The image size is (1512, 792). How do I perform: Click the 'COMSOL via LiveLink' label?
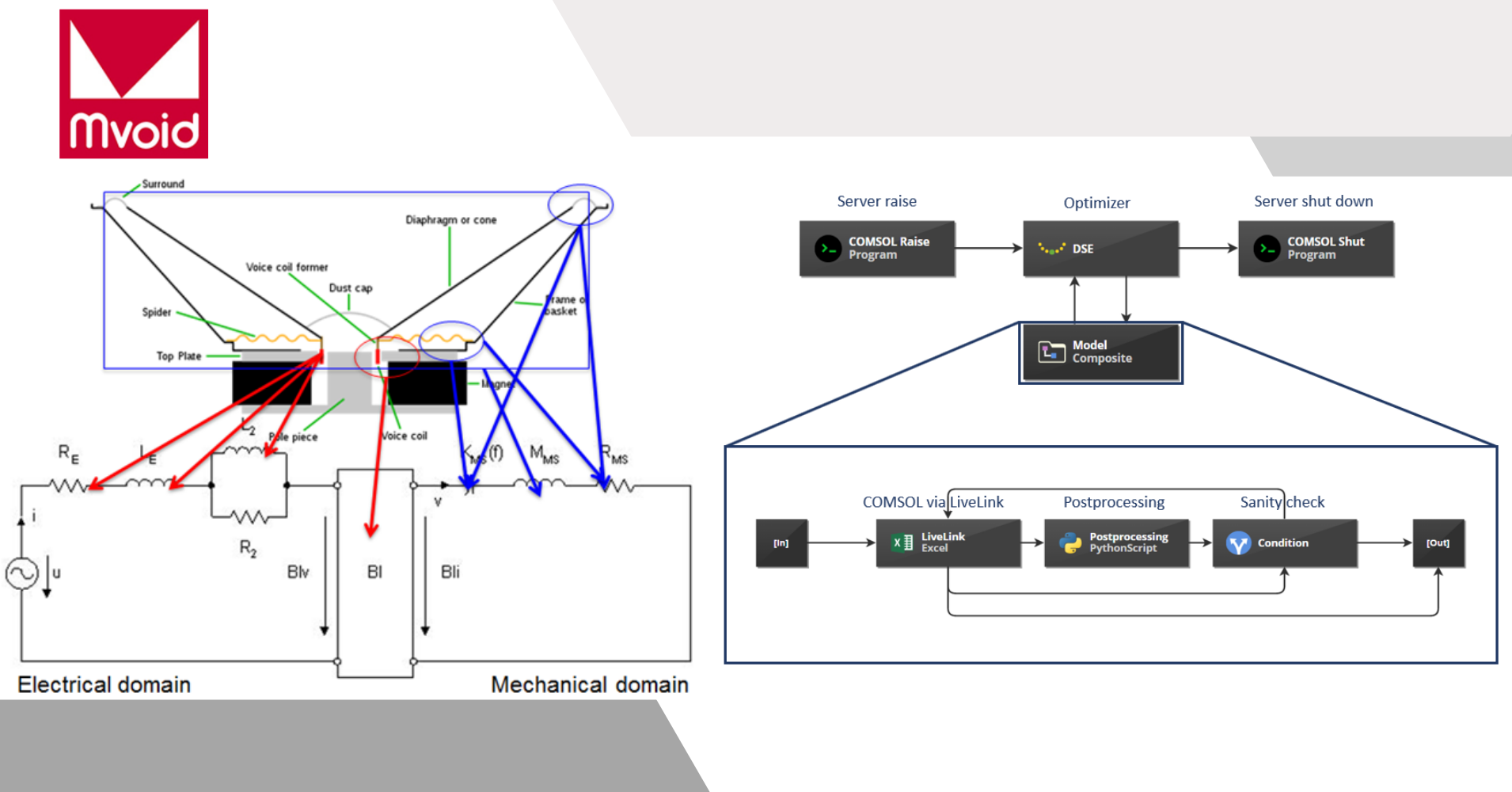click(x=933, y=502)
